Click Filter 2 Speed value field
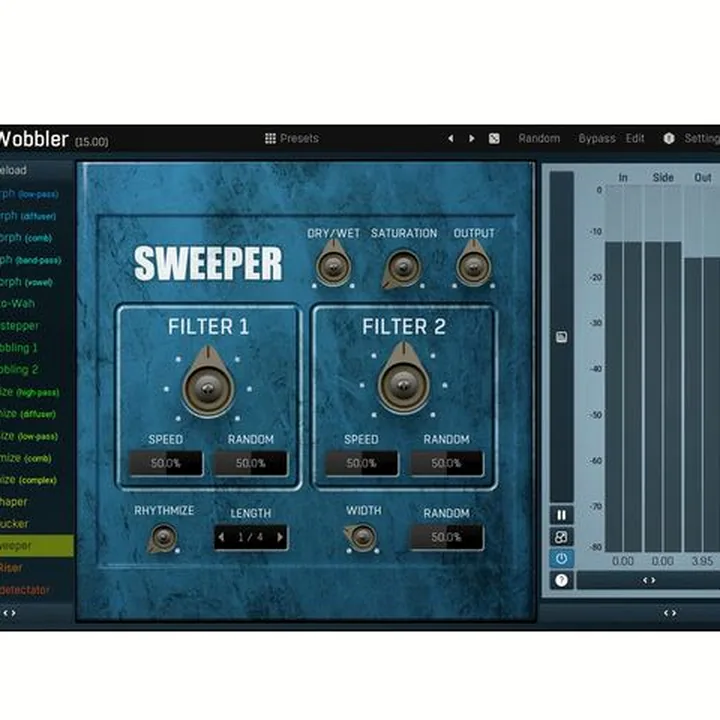Viewport: 720px width, 720px height. 361,463
